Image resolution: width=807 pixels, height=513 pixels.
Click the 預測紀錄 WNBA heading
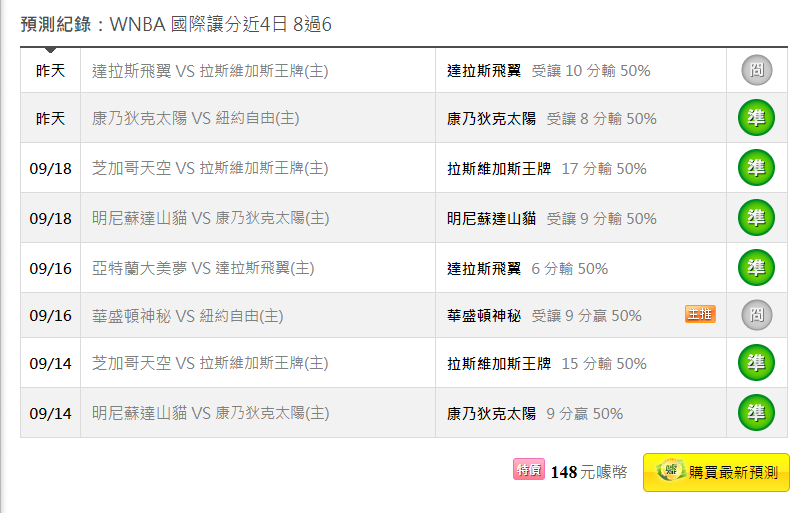point(176,23)
